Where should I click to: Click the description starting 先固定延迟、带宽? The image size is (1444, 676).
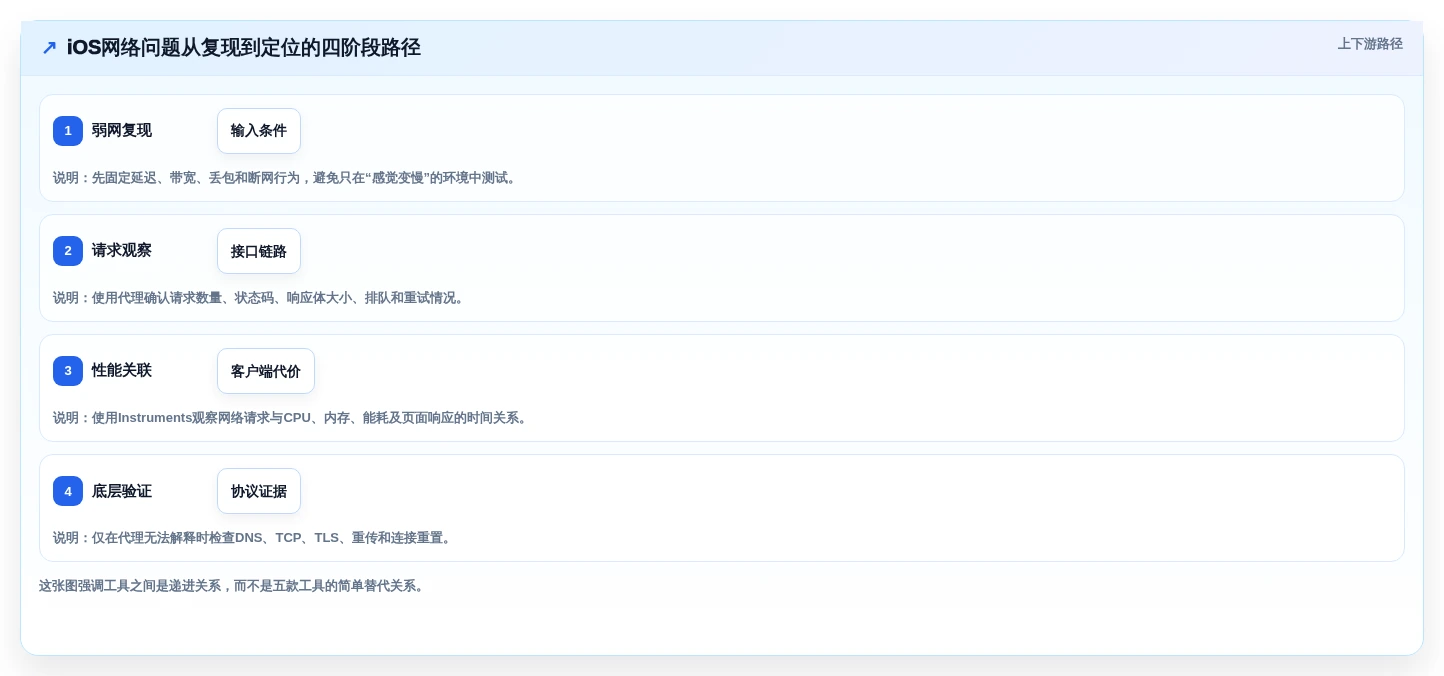(x=287, y=178)
